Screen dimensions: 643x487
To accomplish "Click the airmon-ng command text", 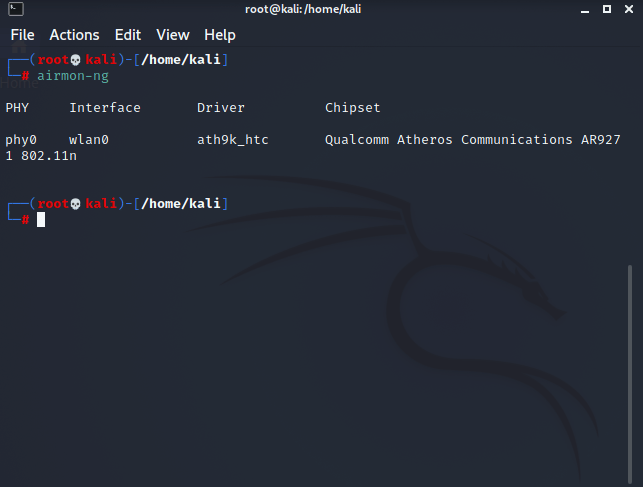I will (73, 76).
